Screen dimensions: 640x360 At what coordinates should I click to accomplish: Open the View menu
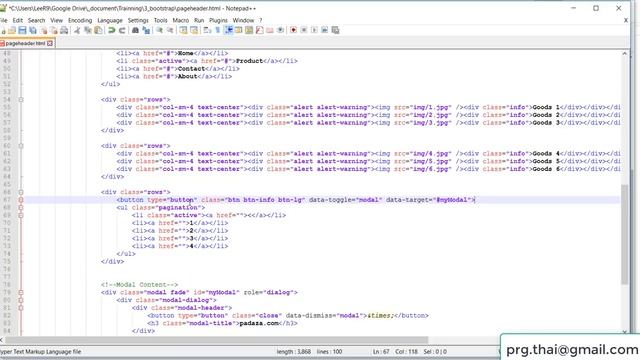56,20
